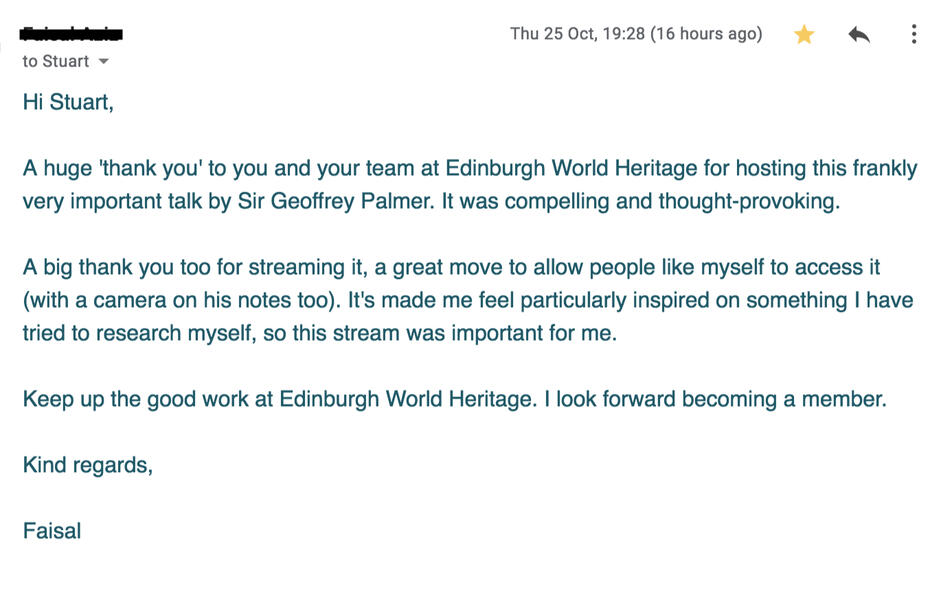The image size is (941, 600).
Task: Click the redacted sender name
Action: pos(72,35)
